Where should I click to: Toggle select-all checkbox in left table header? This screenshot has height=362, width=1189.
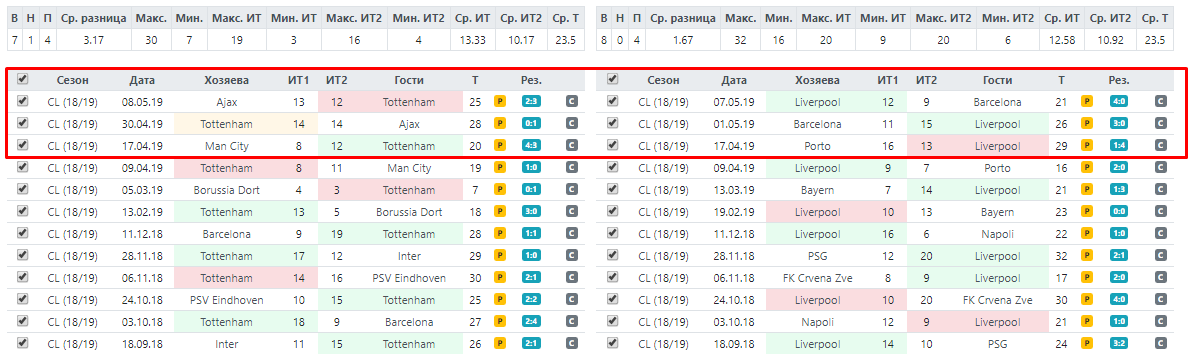click(22, 79)
